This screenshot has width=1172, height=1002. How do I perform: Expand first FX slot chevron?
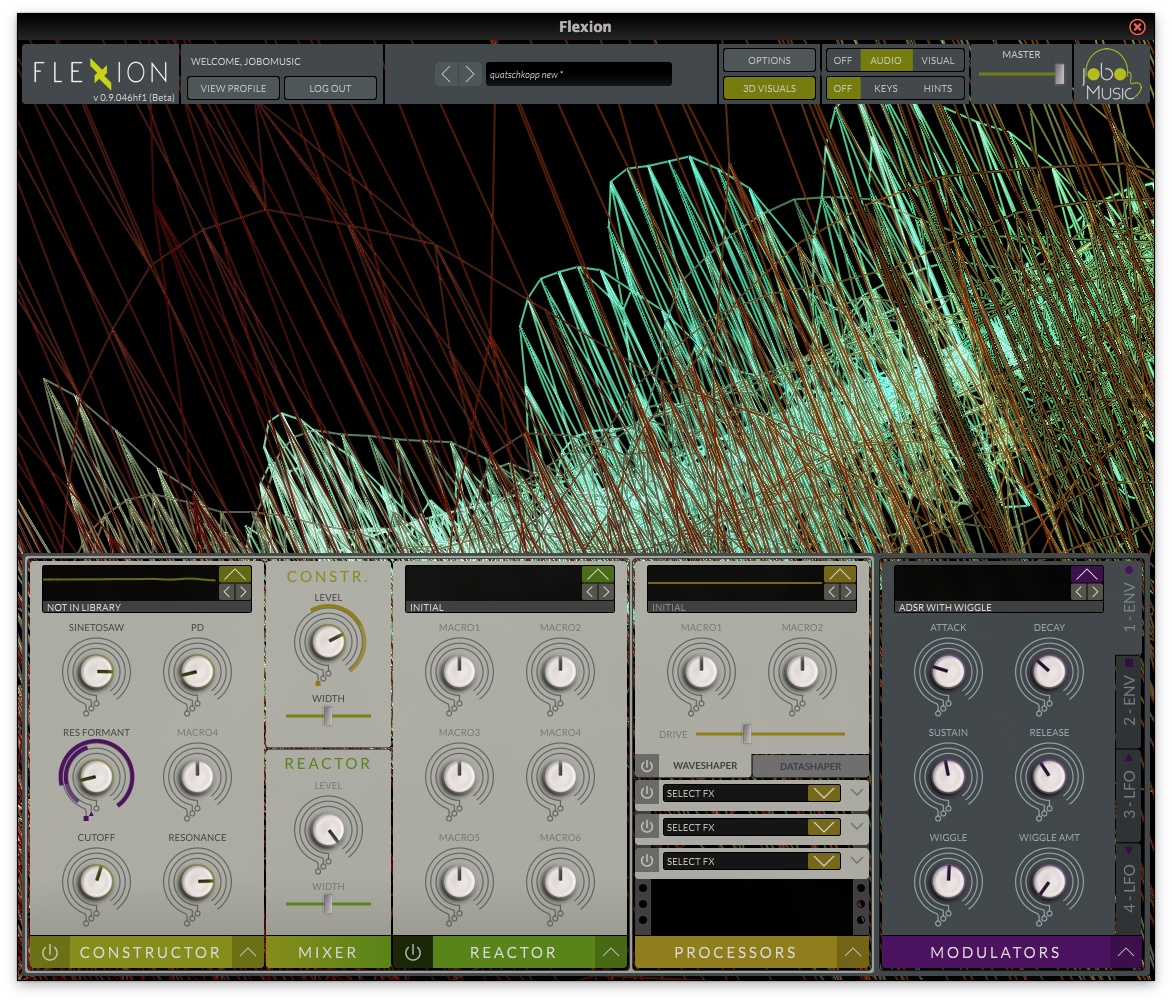[857, 792]
